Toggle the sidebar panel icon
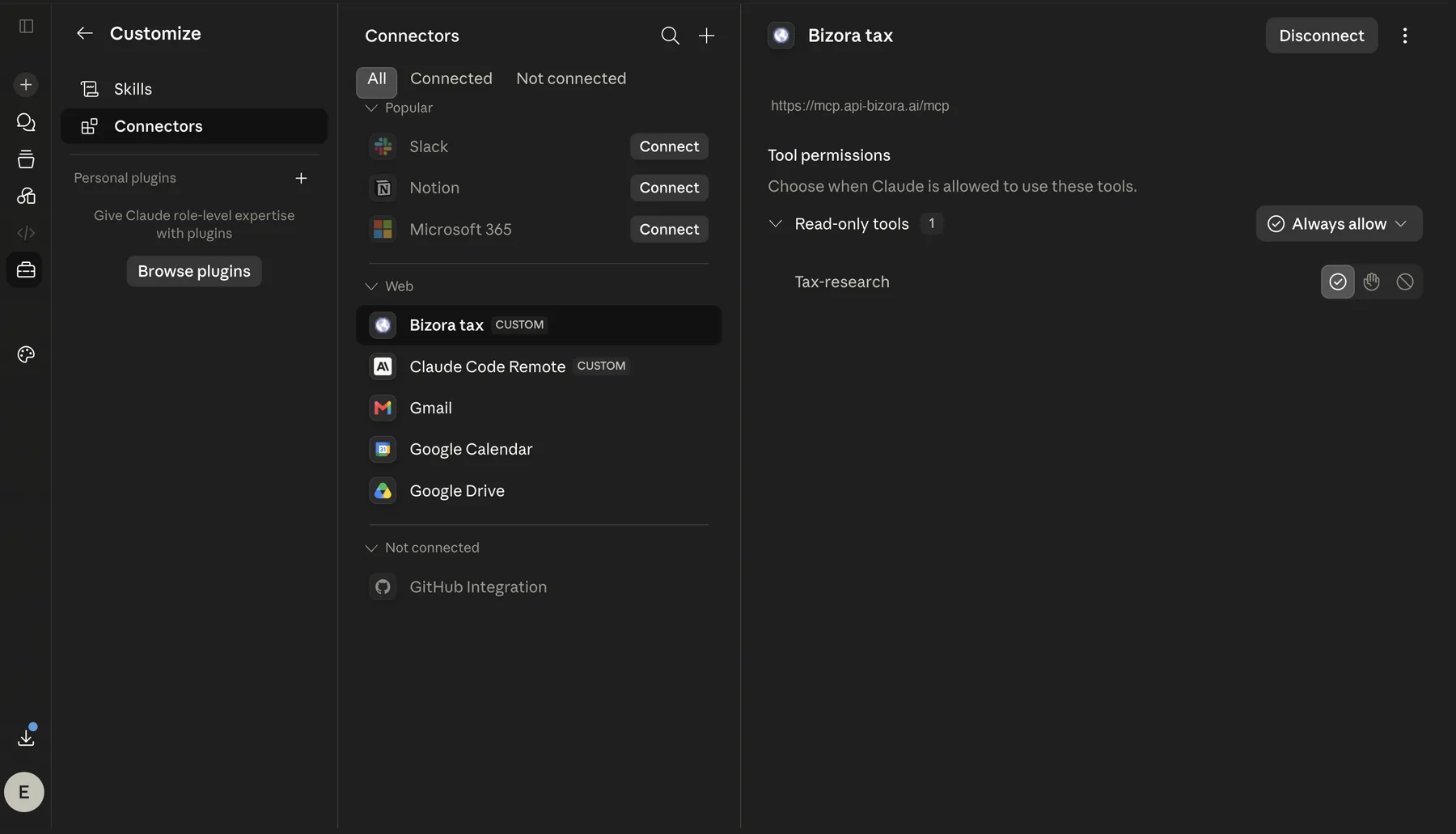1456x834 pixels. coord(26,27)
